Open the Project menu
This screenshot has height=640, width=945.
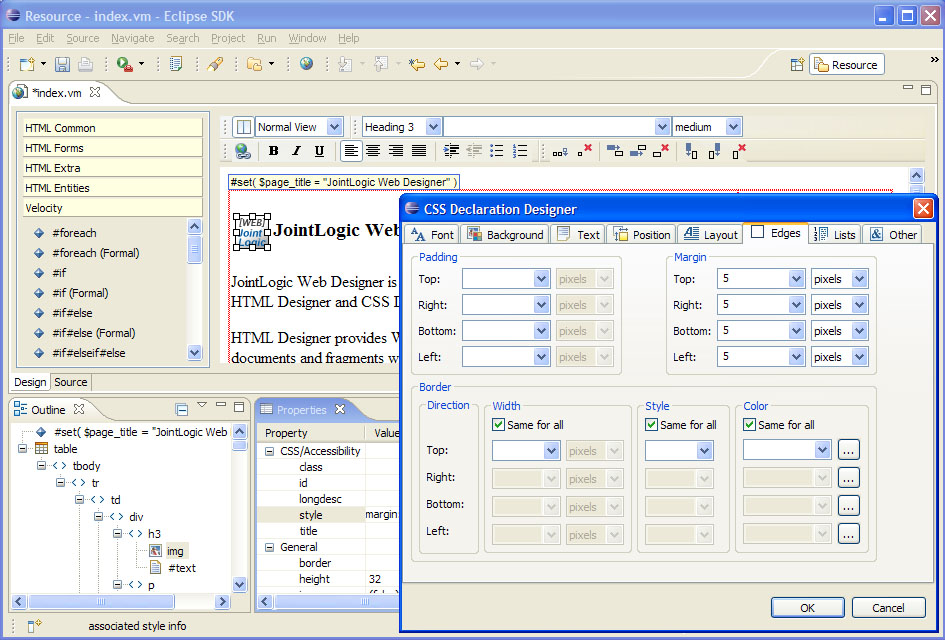coord(228,38)
